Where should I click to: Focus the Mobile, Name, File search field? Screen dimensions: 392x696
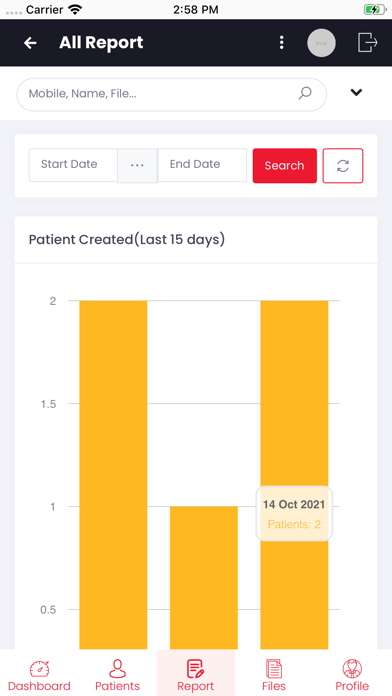(x=171, y=95)
